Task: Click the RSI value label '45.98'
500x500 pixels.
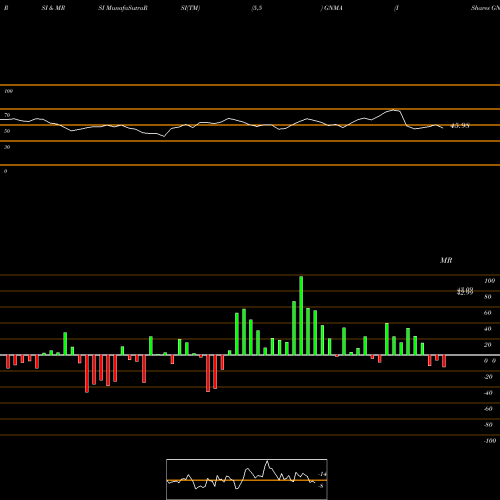Action: (460, 126)
